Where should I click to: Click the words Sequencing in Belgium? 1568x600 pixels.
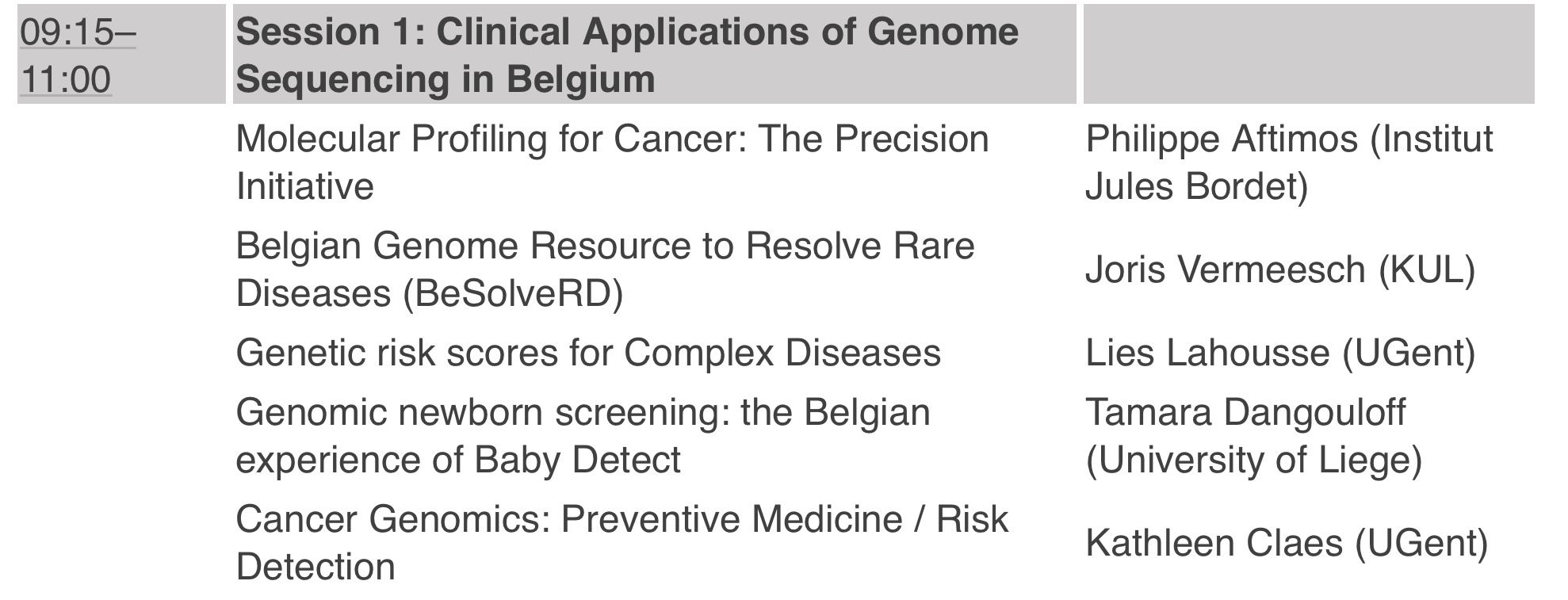[446, 79]
